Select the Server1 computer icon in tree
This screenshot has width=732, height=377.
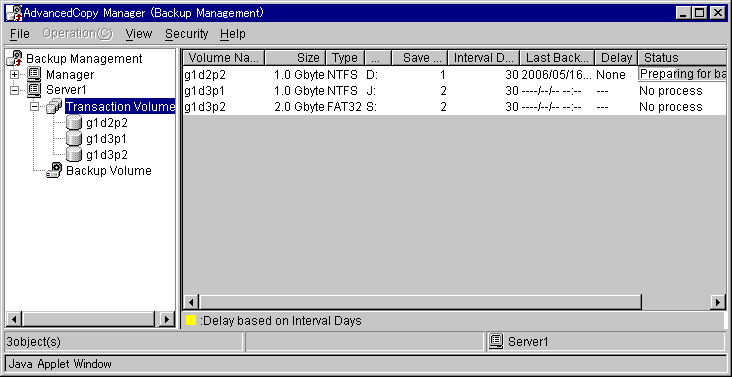pyautogui.click(x=34, y=90)
